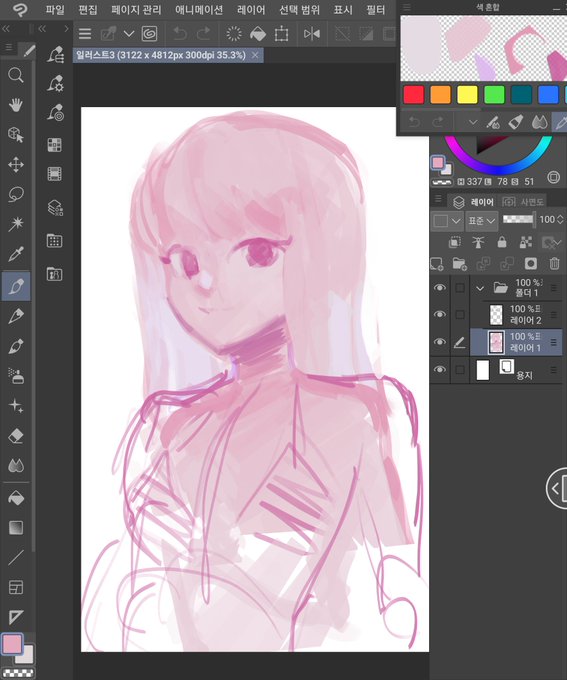Open the Color Set grid palette icon
This screenshot has height=680, width=567.
(x=55, y=145)
